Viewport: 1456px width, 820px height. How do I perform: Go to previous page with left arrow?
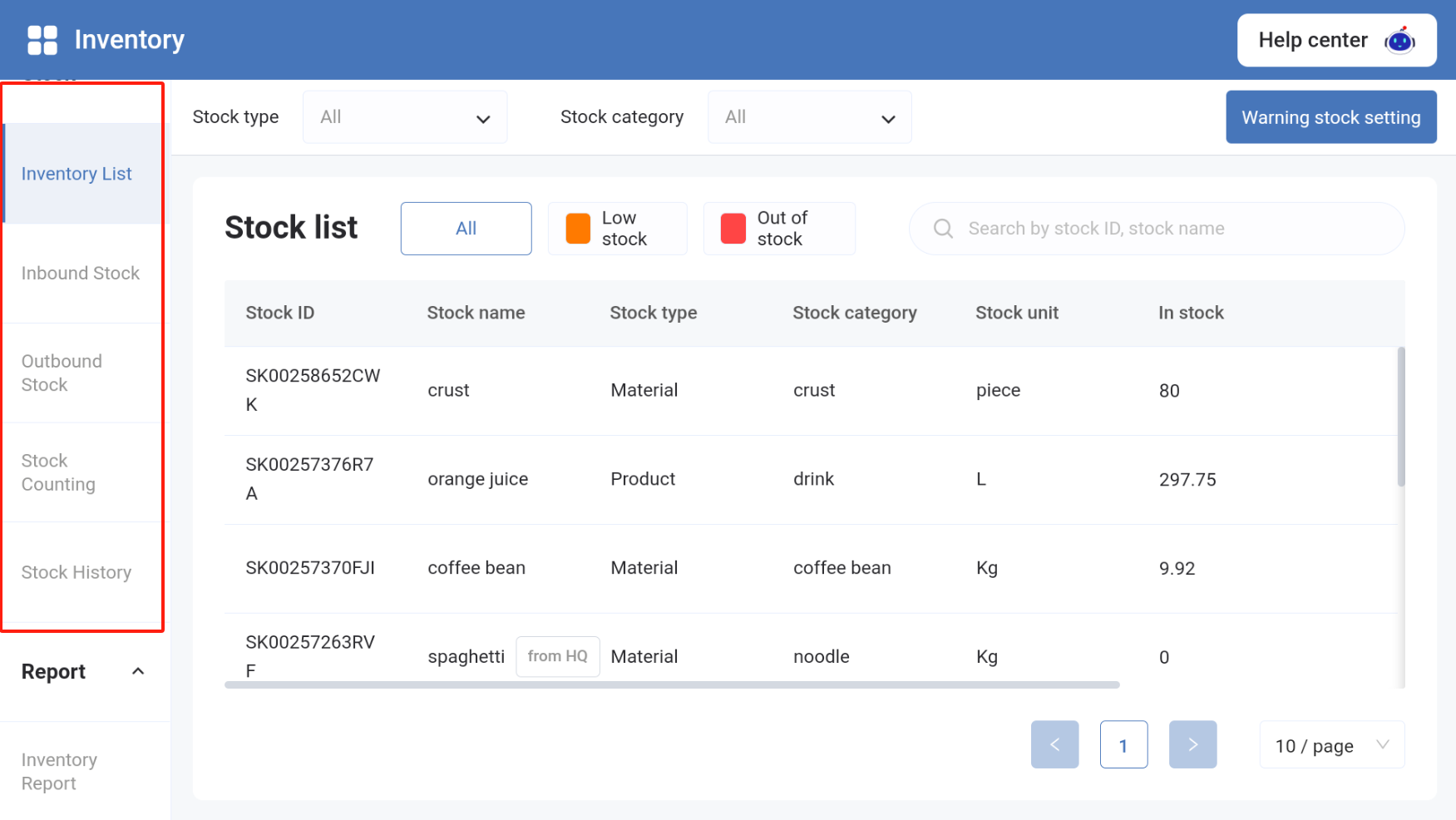coord(1054,744)
